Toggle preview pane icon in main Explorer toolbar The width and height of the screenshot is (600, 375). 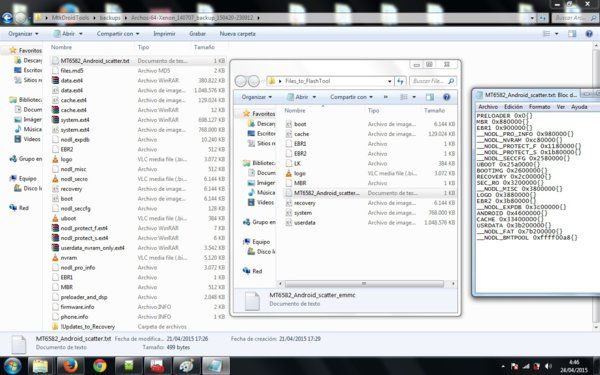(x=572, y=34)
